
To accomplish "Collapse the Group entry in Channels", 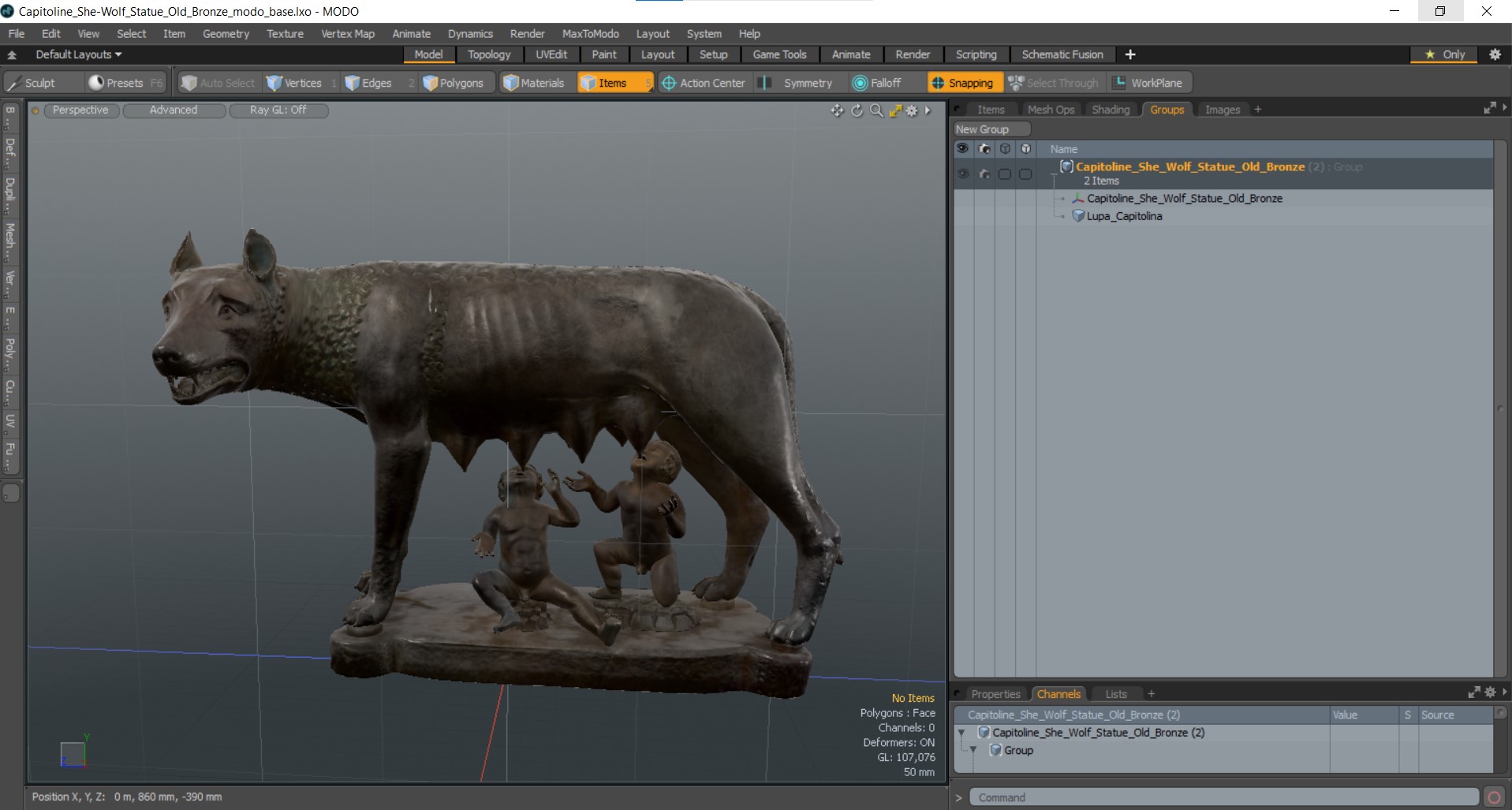I will [x=973, y=750].
